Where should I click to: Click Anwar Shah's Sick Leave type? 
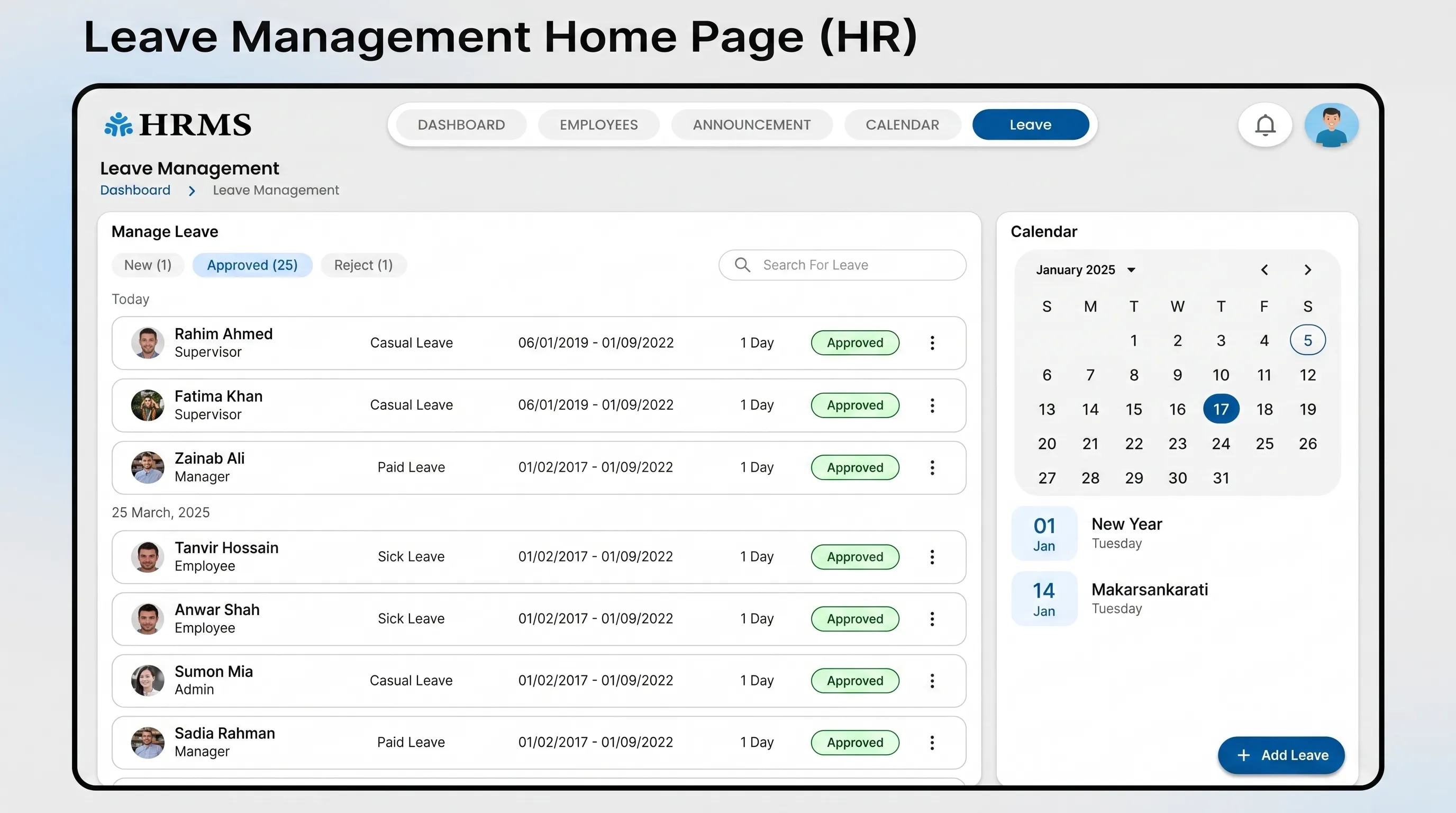tap(411, 619)
